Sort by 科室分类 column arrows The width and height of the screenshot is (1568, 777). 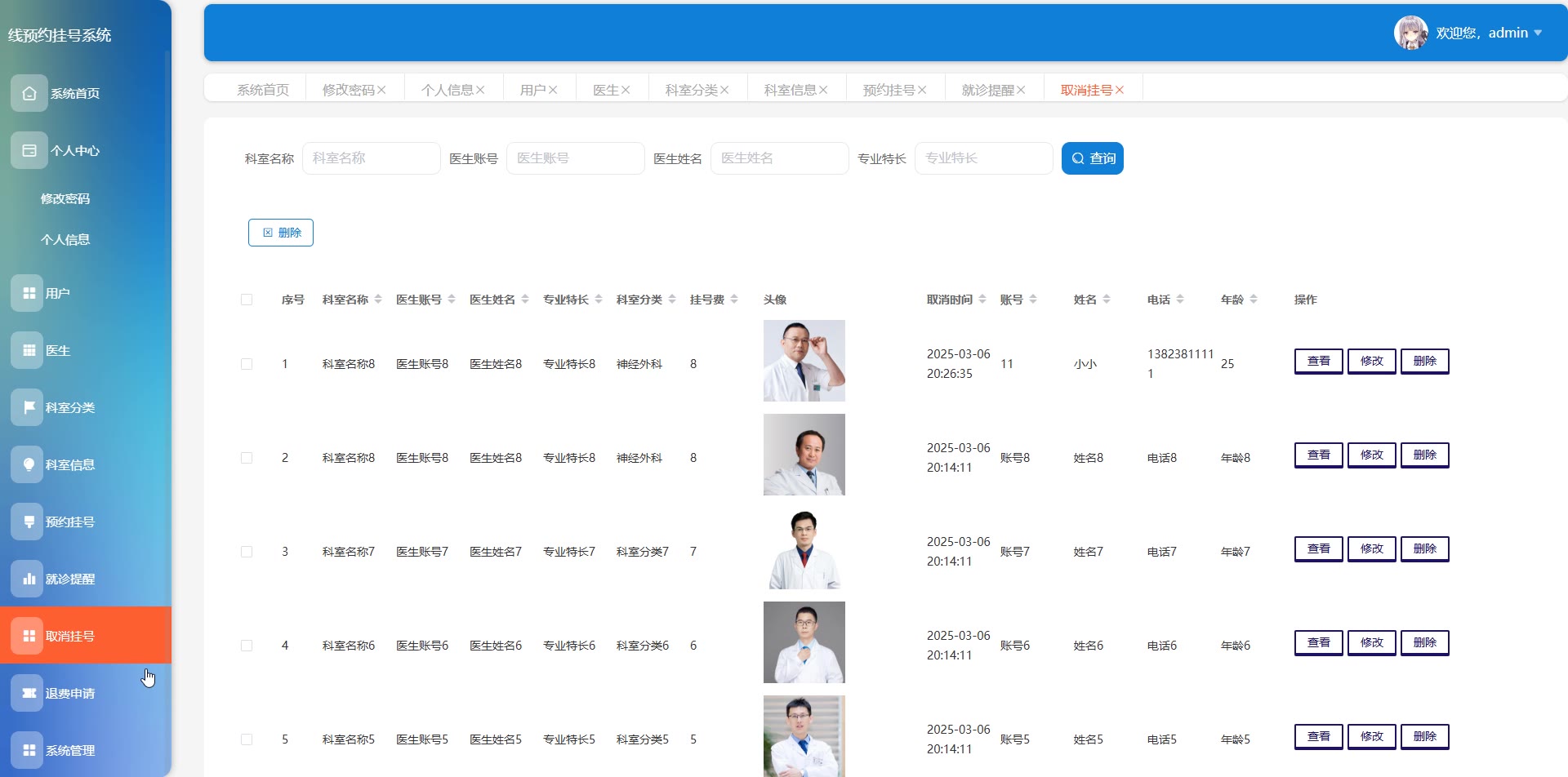(x=672, y=300)
